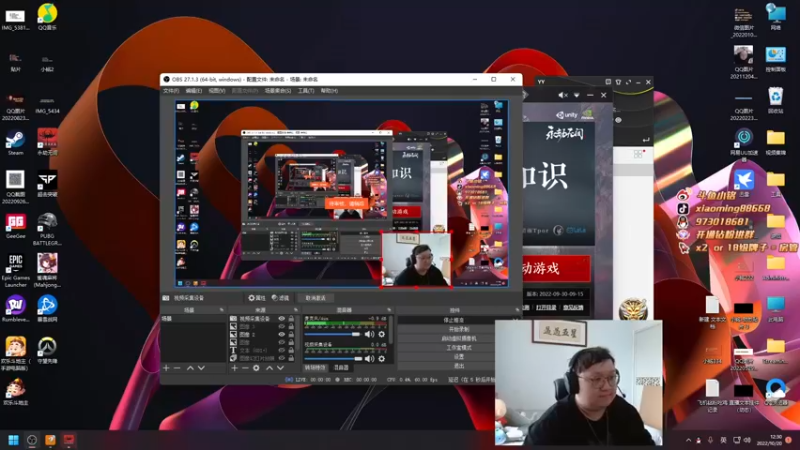Toggle visibility eye of 图像幻灯片放映 source

click(x=281, y=358)
